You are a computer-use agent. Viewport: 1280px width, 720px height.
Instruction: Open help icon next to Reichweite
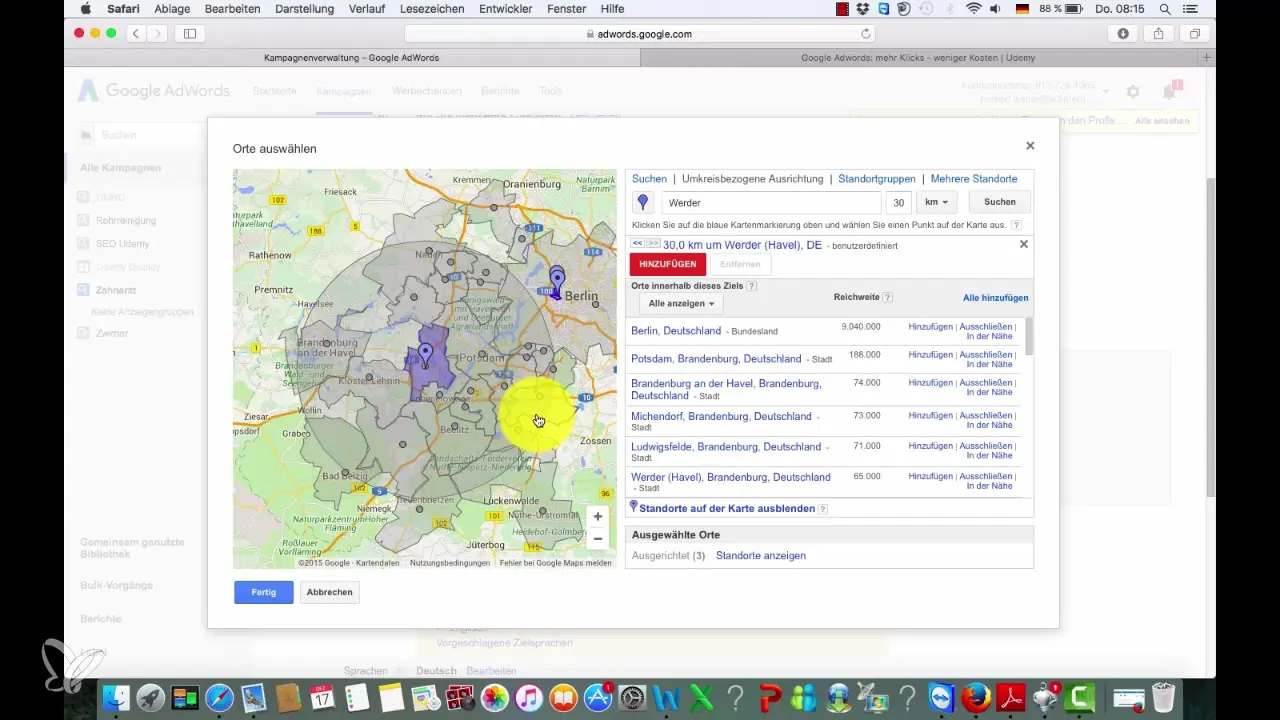[887, 297]
